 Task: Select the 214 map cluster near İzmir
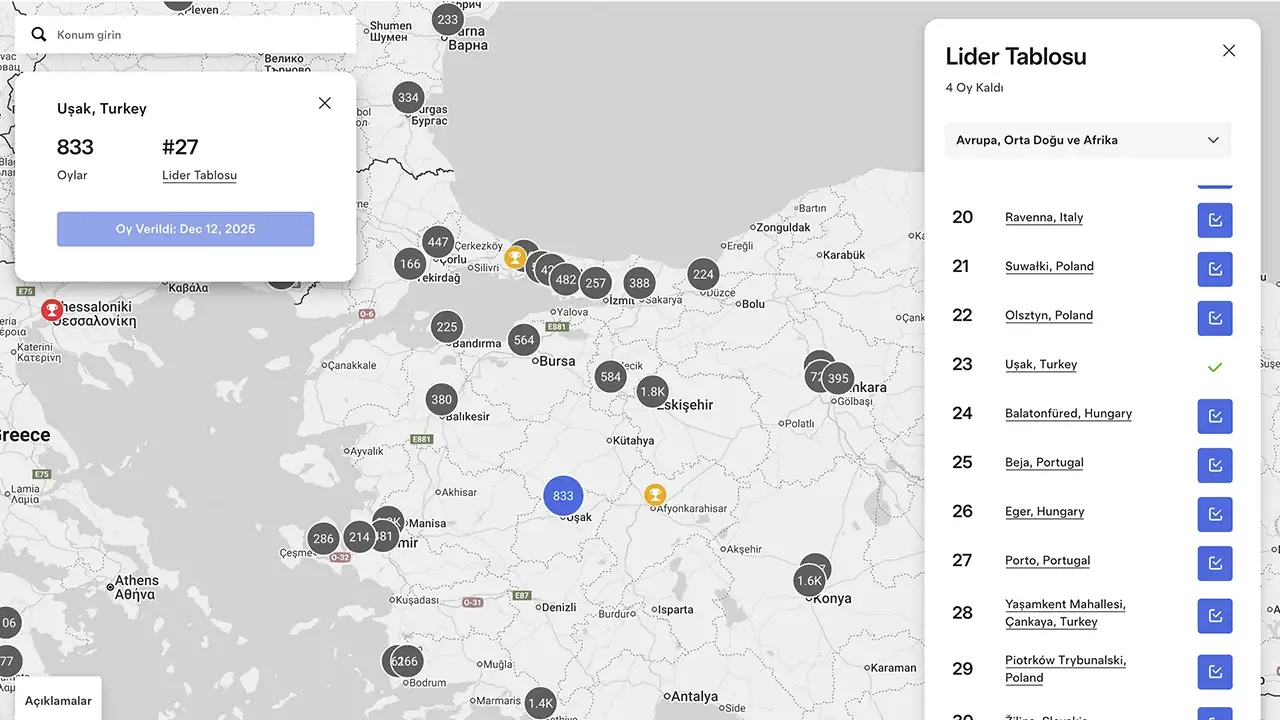[359, 537]
